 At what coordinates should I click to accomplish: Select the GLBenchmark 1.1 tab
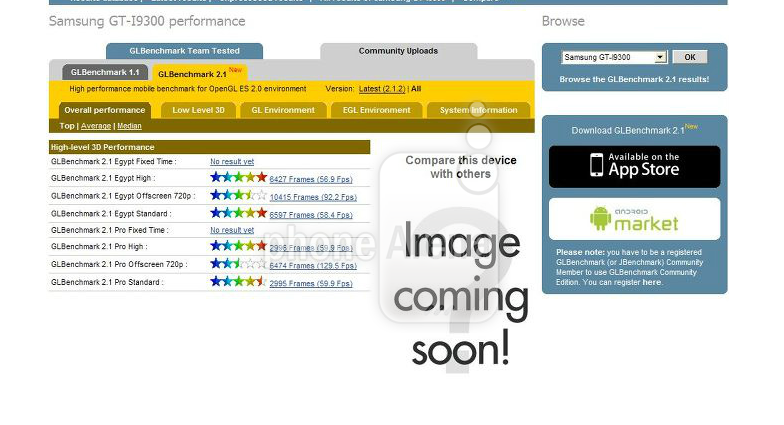[106, 73]
